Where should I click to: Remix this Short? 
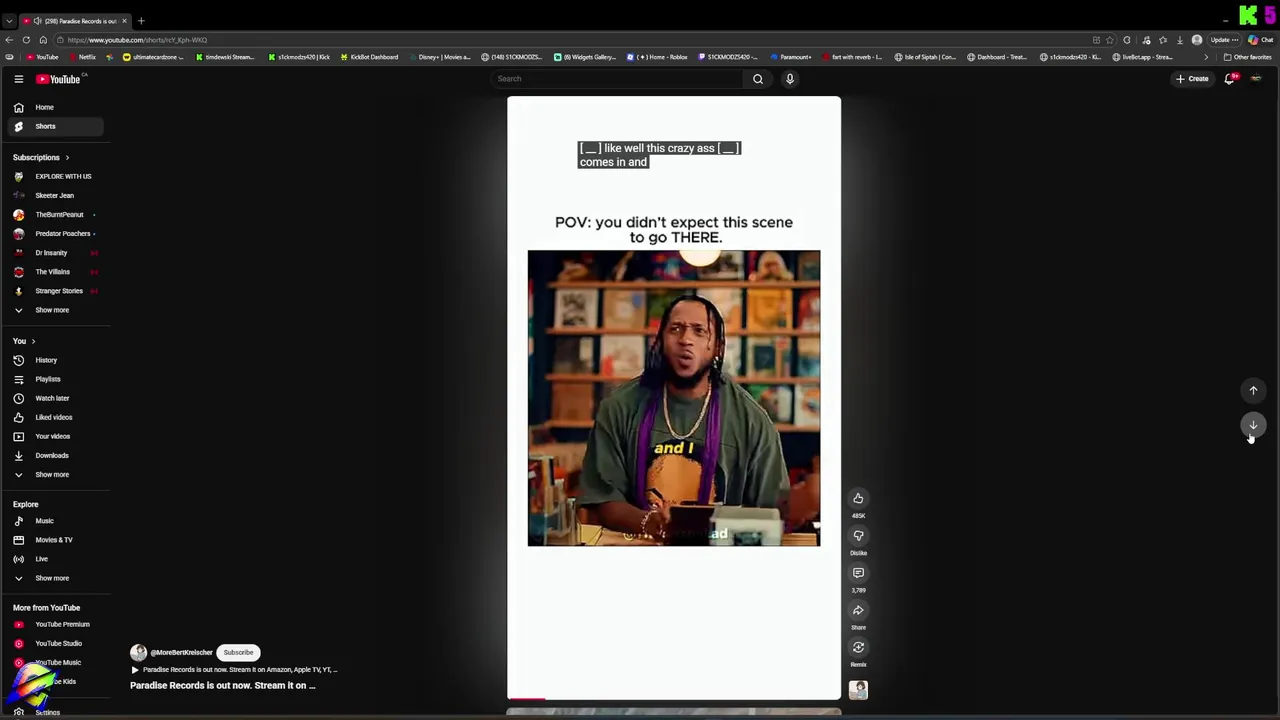[858, 647]
